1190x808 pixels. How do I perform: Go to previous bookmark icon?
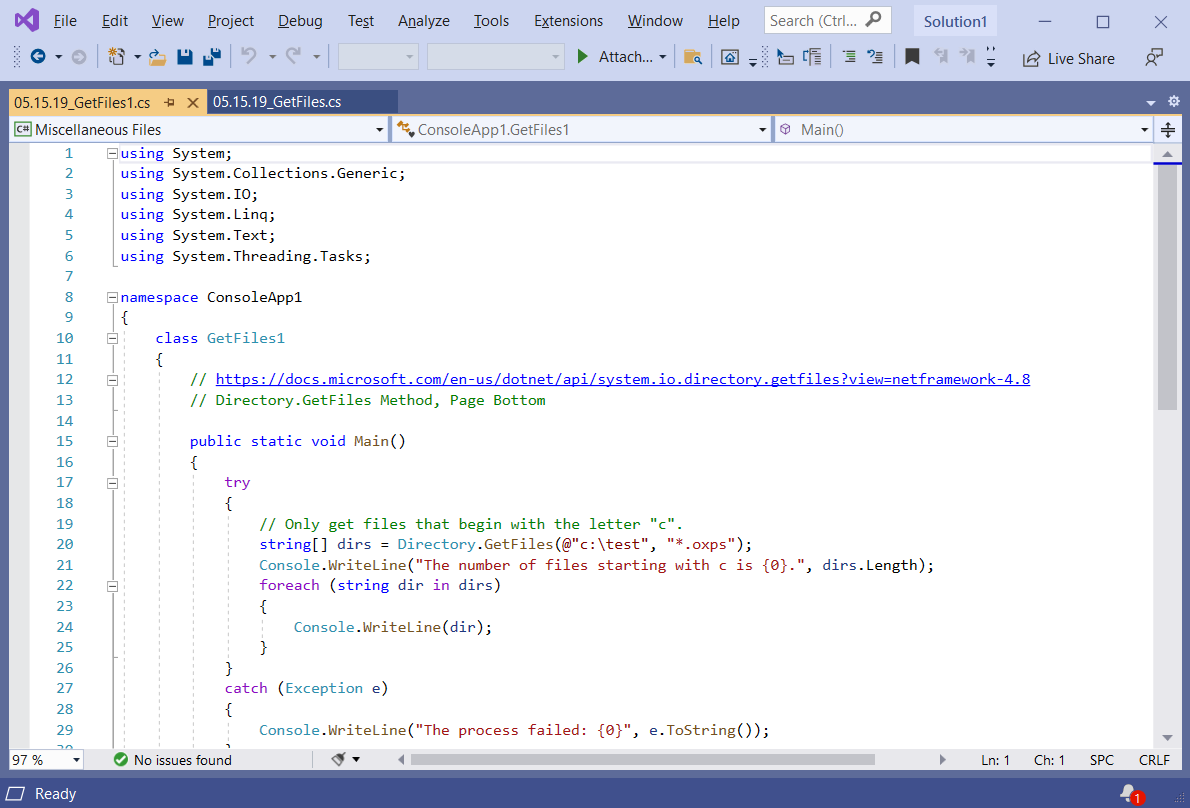point(940,56)
